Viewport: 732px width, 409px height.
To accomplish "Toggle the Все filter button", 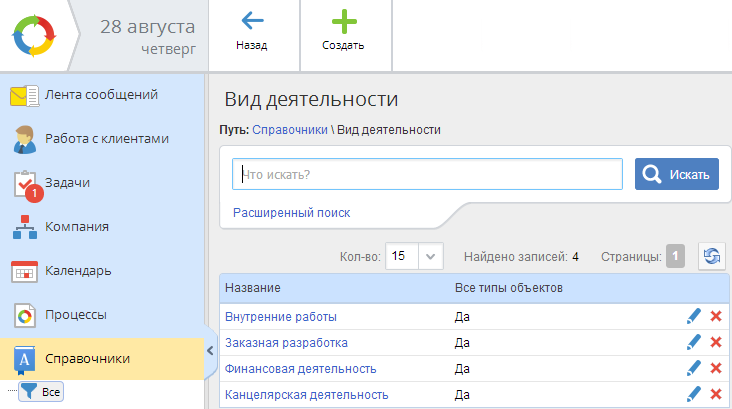I will [x=41, y=393].
